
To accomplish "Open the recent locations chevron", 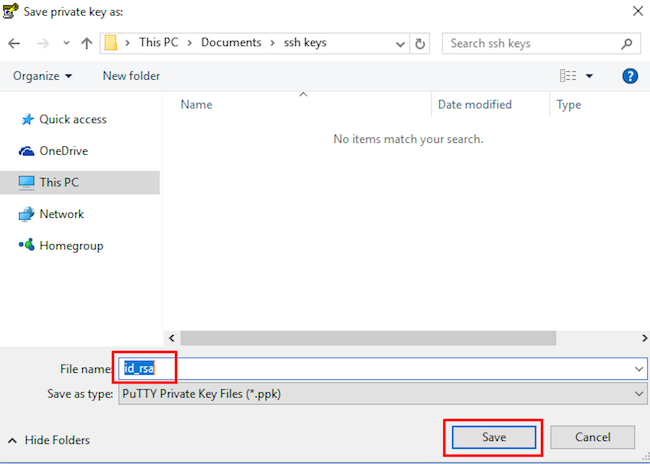I will [x=66, y=43].
